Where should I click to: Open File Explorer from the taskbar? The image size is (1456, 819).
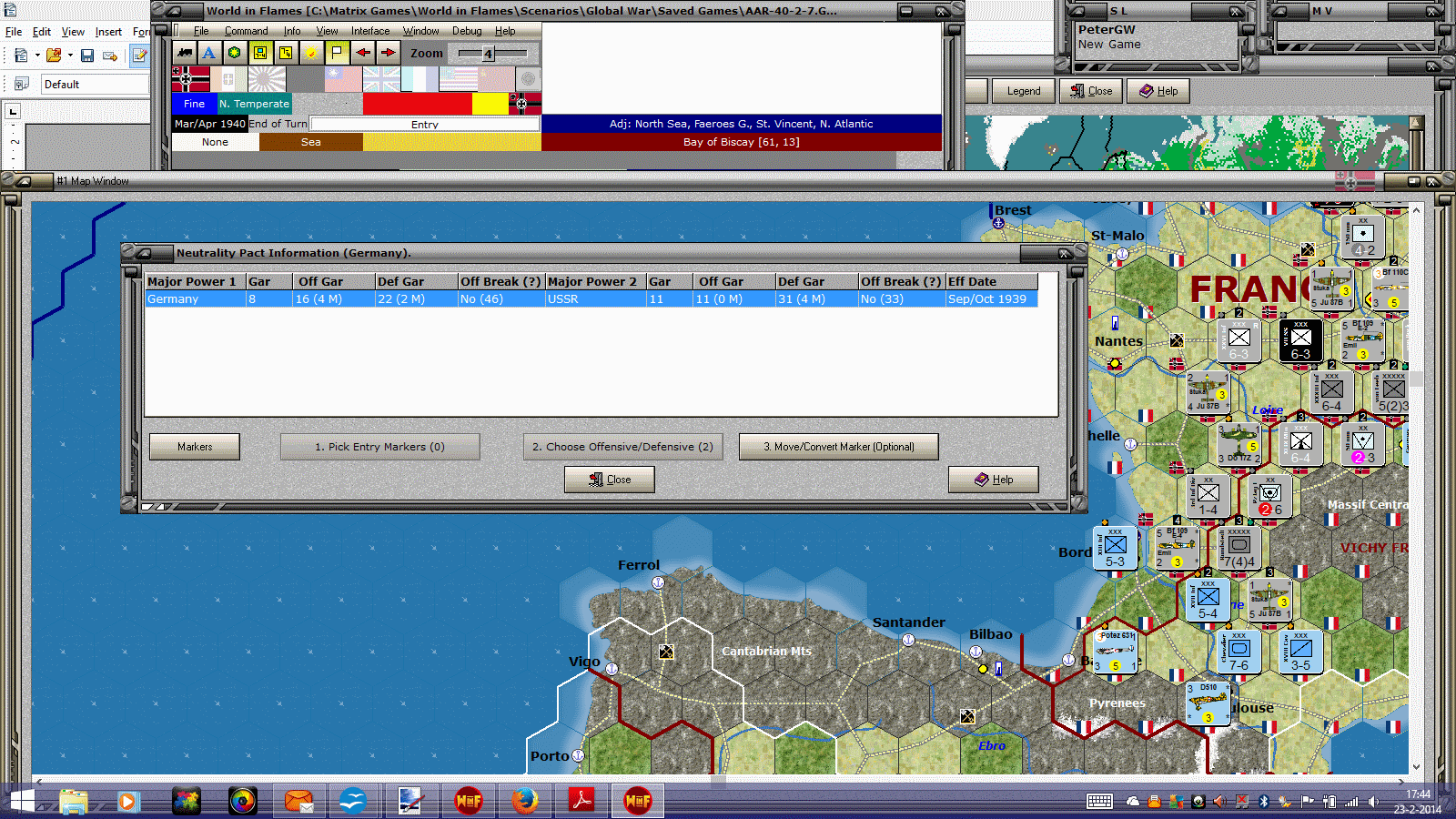point(74,802)
